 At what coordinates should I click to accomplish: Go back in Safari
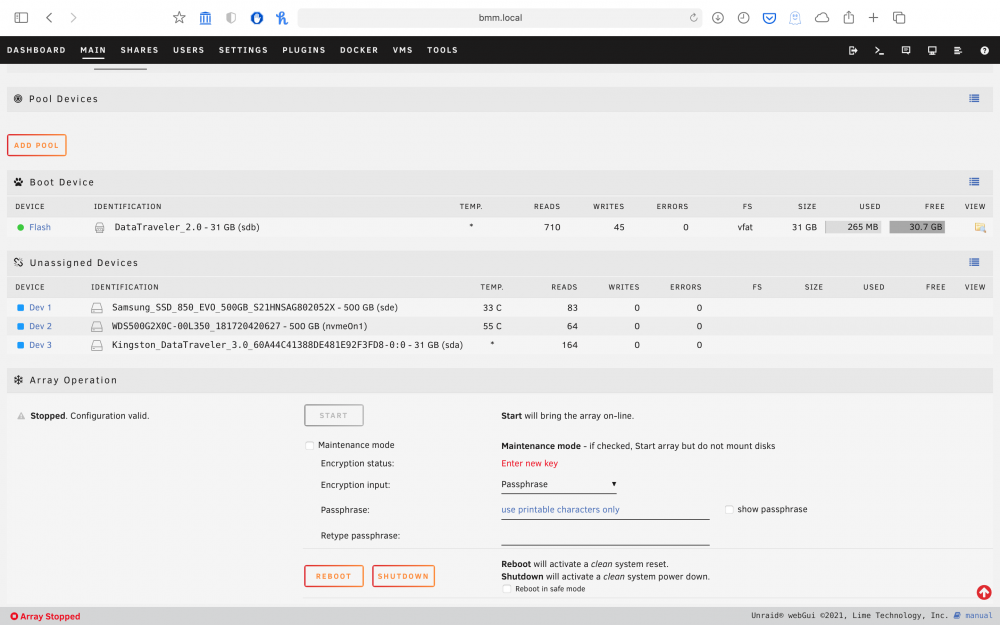(49, 18)
